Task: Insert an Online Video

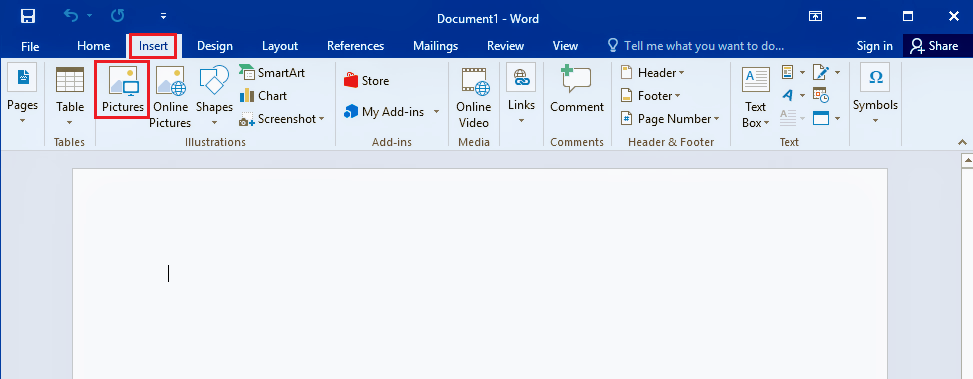Action: [473, 97]
